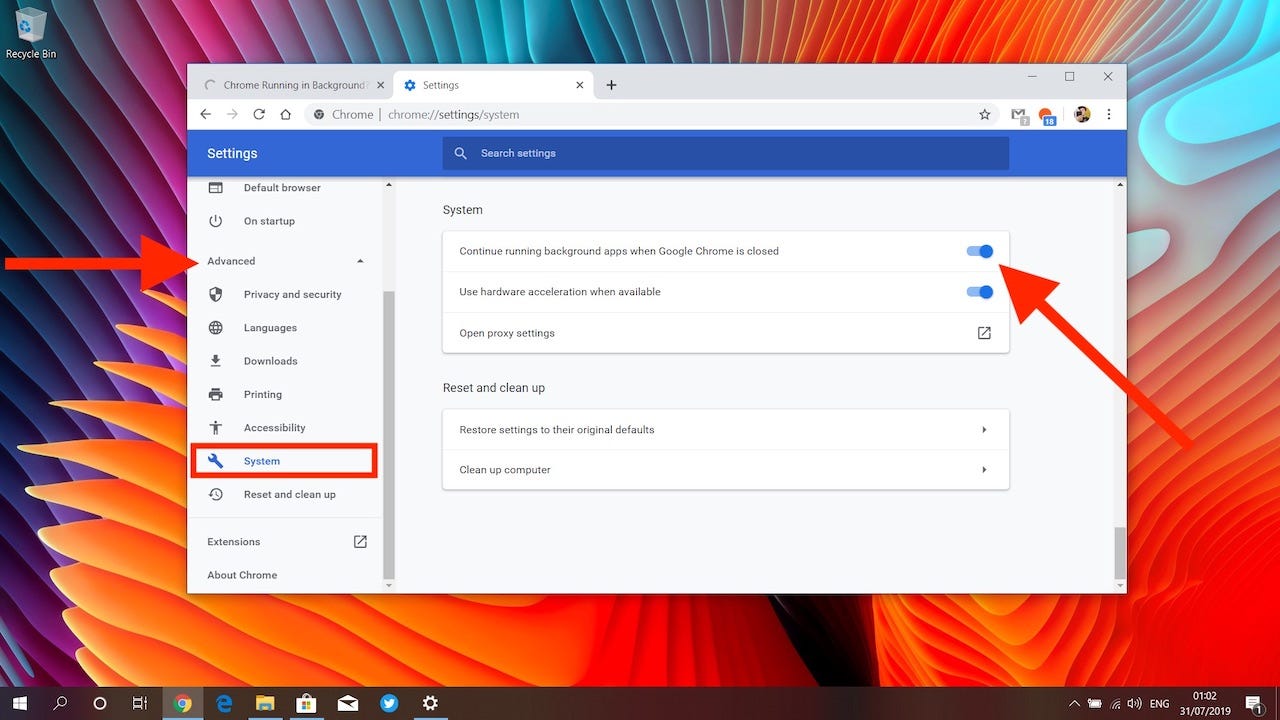Open the Recycle Bin desktop icon
Viewport: 1280px width, 720px height.
(x=31, y=32)
